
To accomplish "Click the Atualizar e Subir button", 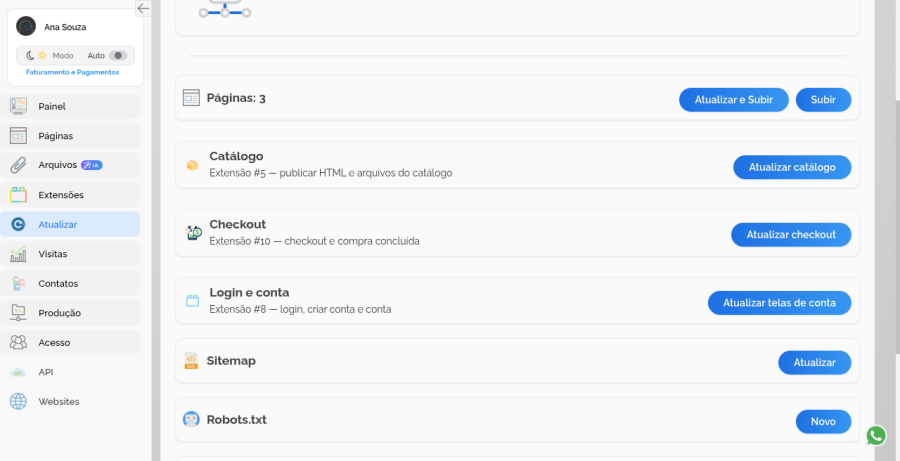I will 734,100.
